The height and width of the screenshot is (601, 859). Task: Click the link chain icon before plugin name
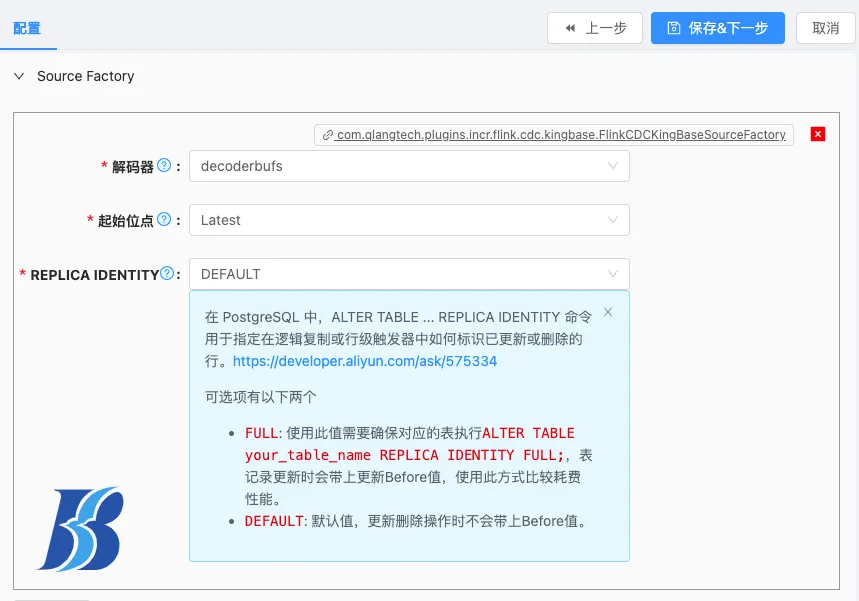tap(328, 135)
